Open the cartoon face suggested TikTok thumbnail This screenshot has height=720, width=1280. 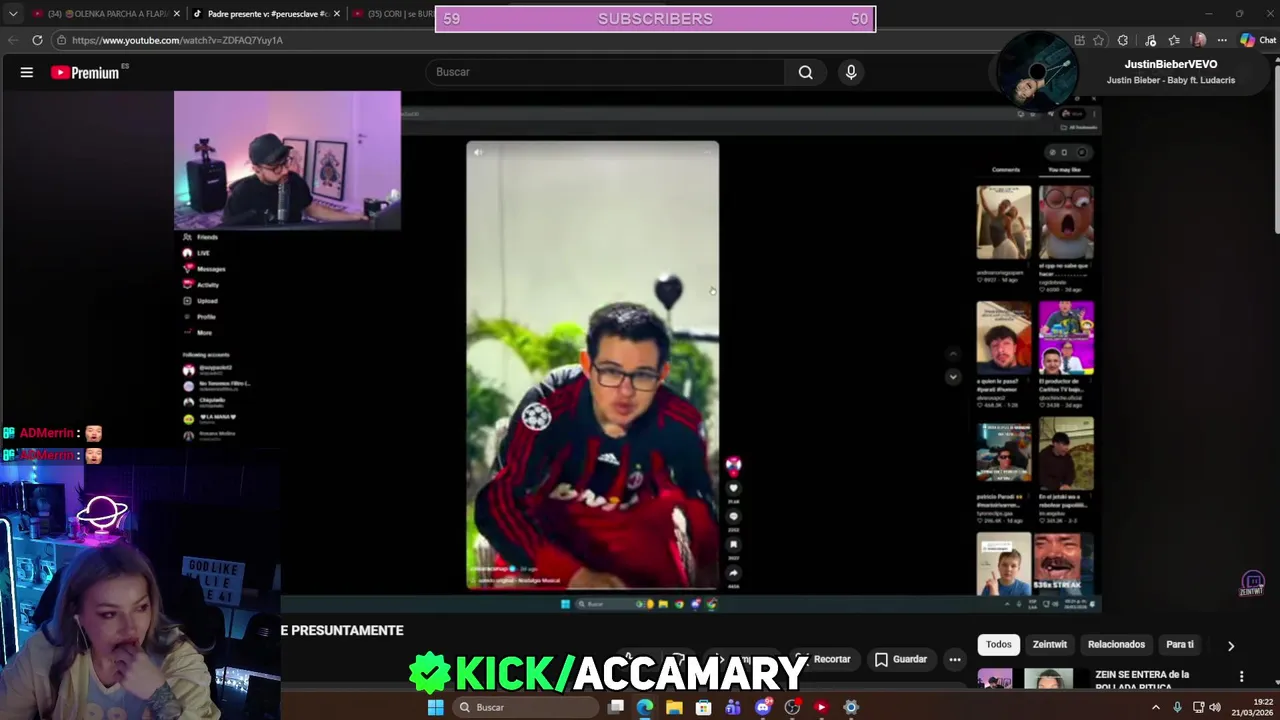1066,222
